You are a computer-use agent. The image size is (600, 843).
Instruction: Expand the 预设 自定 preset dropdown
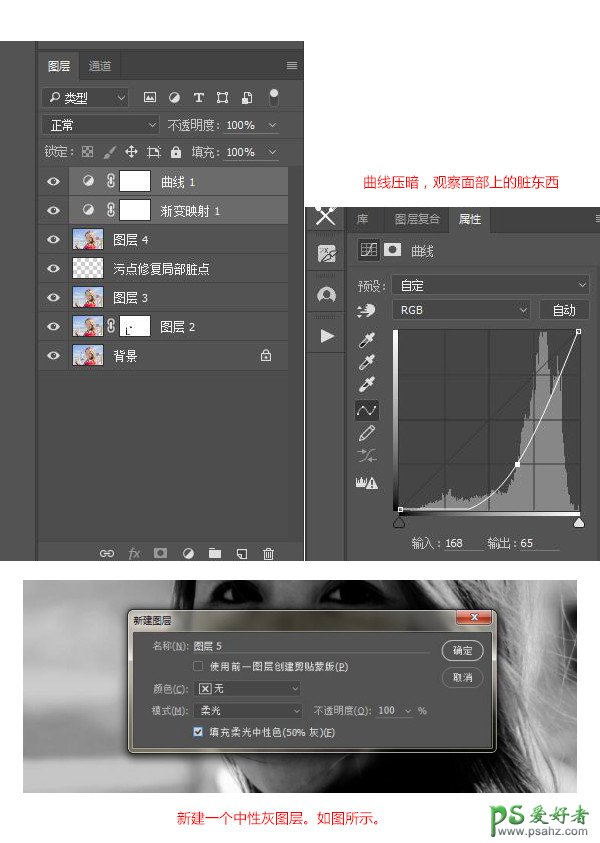point(490,285)
